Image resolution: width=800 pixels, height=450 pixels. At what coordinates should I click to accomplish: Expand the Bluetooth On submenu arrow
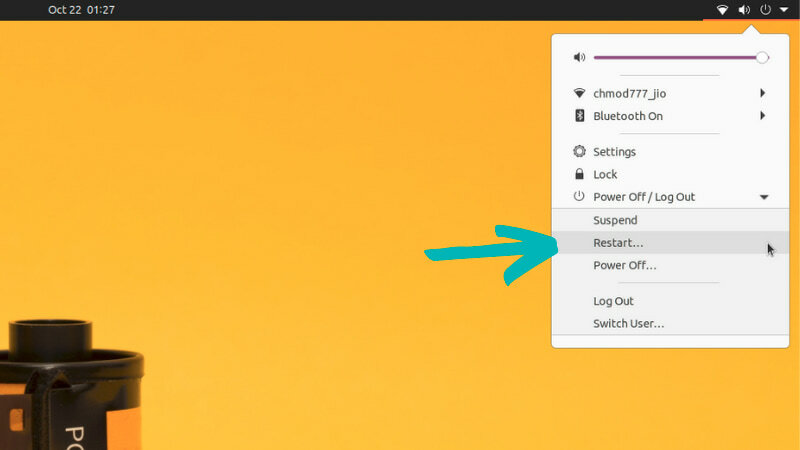coord(763,115)
